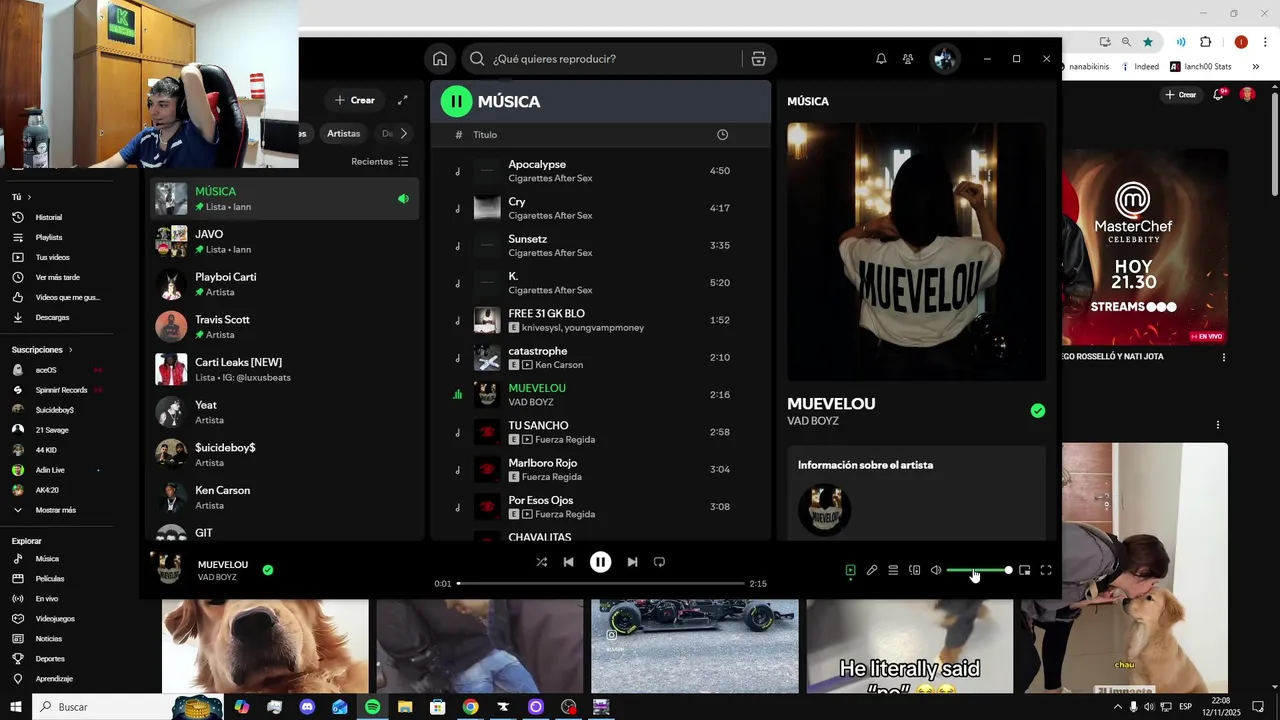This screenshot has height=720, width=1280.
Task: Show more Chrome bookmarks with the double chevron
Action: click(1258, 67)
